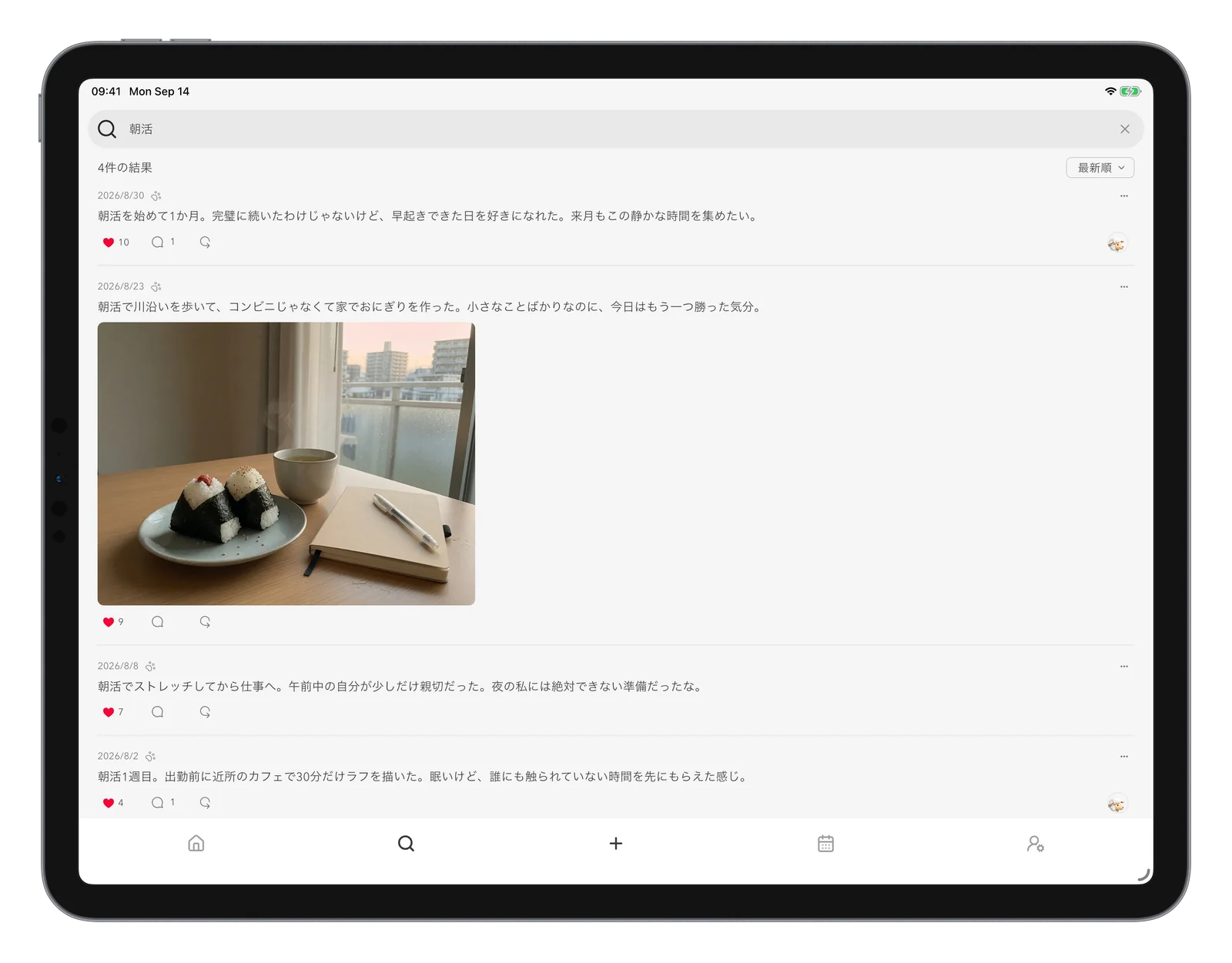1232x963 pixels.
Task: Open the visibility icon beside date 2026/8/23
Action: pyautogui.click(x=156, y=286)
